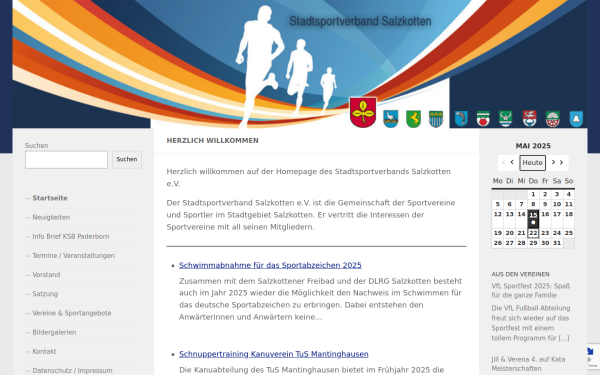Click the HERZLICH WILLKOMMEN heading
The height and width of the screenshot is (375, 600).
tap(212, 140)
